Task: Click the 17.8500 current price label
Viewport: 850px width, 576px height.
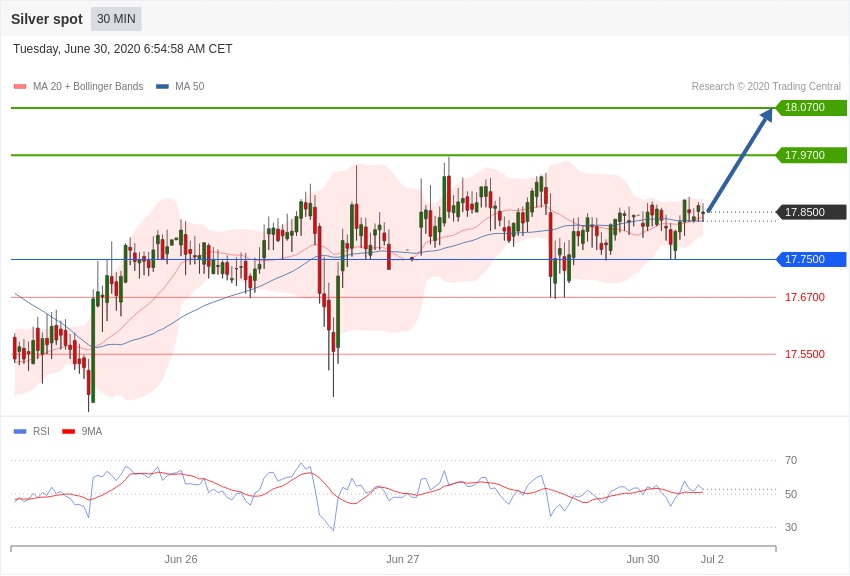Action: pos(810,212)
